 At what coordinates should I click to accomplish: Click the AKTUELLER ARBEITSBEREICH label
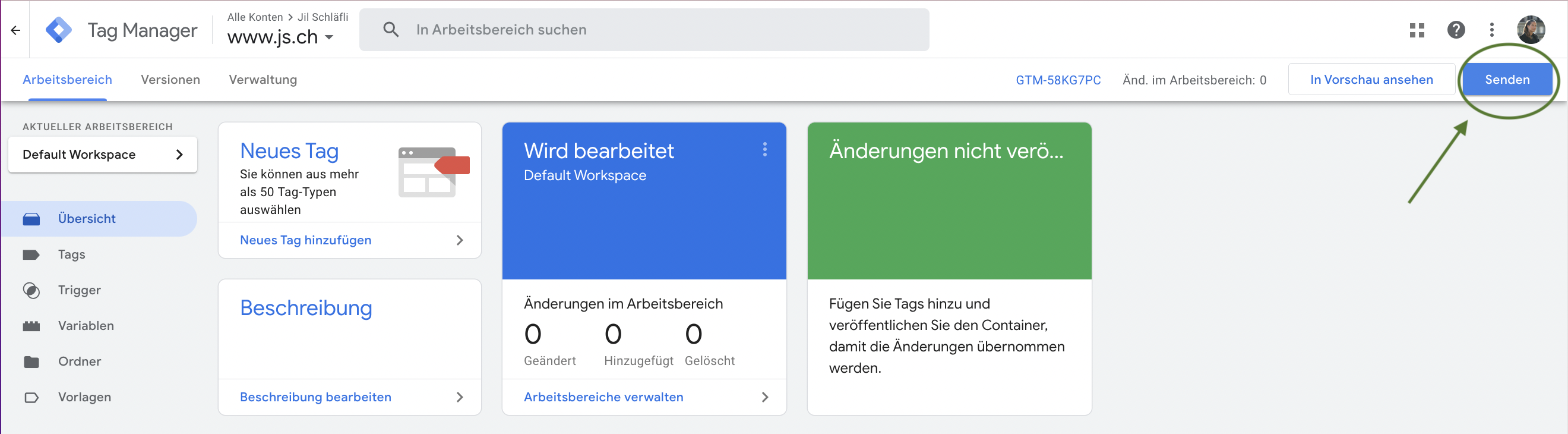click(97, 127)
